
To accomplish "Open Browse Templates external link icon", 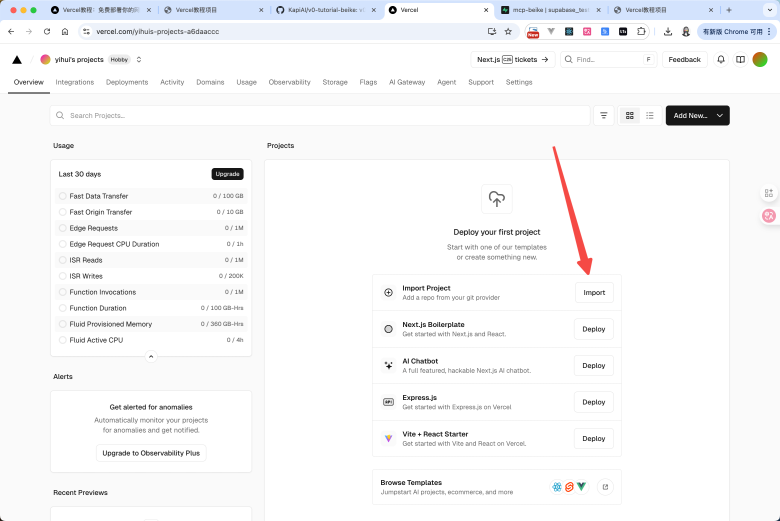I will 604,487.
